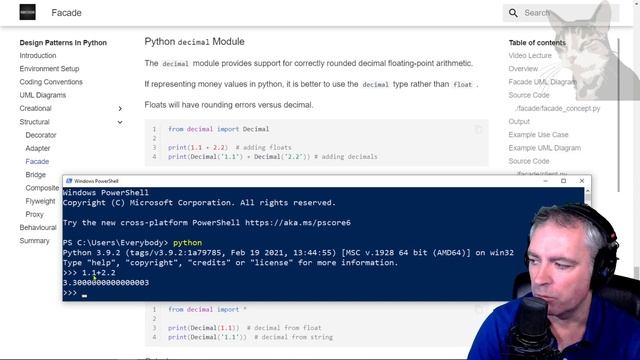
Task: Jump to Facade UML Diagram section
Action: [542, 82]
